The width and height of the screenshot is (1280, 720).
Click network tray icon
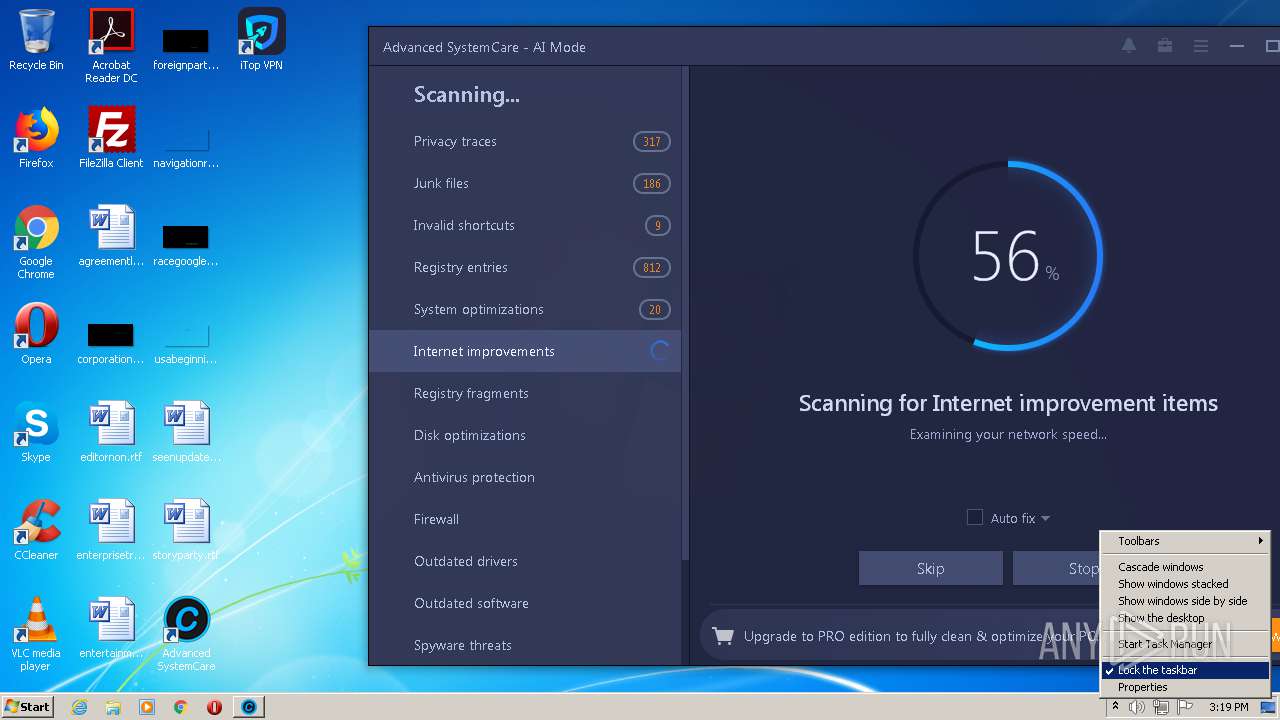(1161, 707)
